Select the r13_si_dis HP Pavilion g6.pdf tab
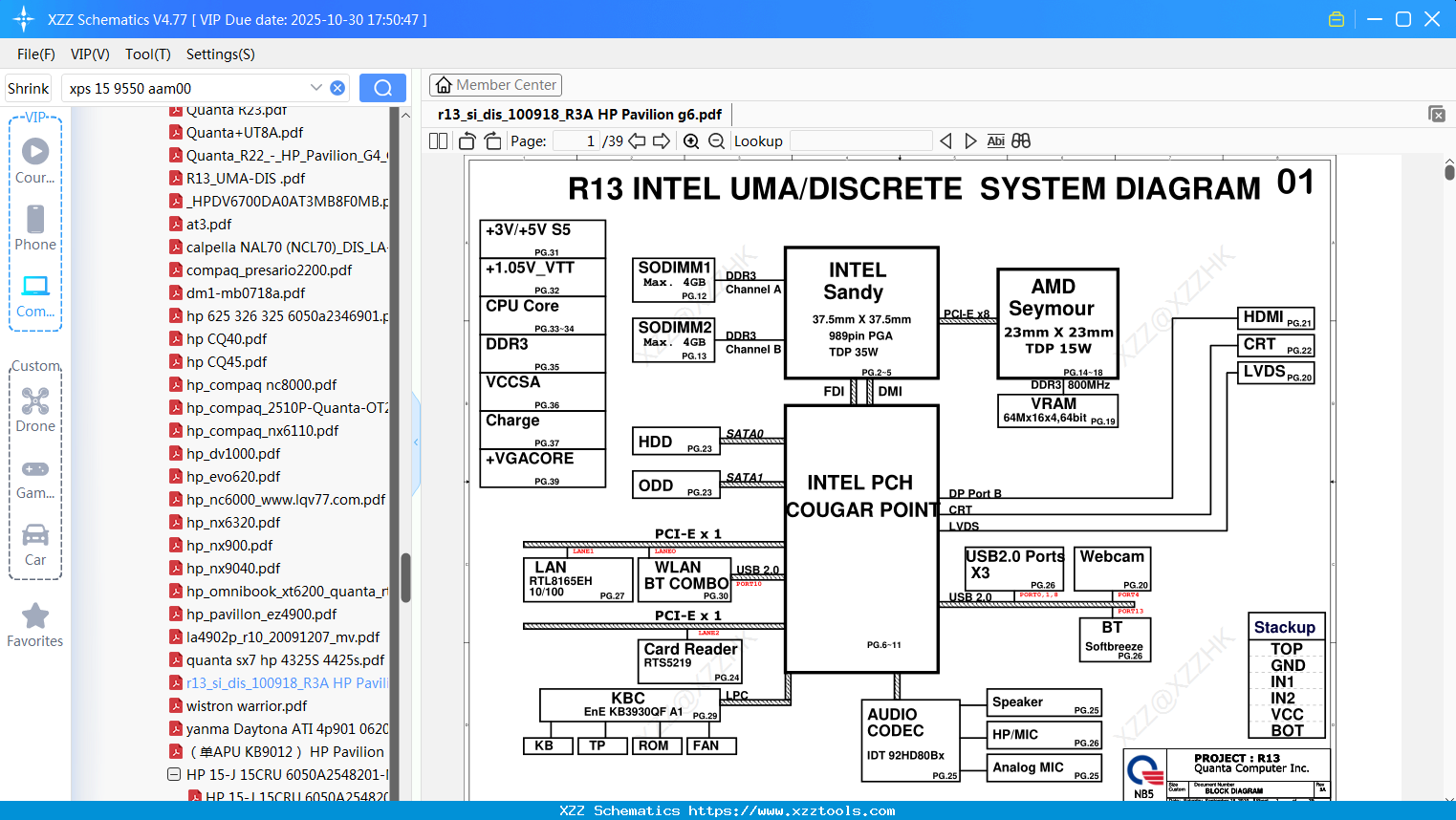 pos(579,114)
